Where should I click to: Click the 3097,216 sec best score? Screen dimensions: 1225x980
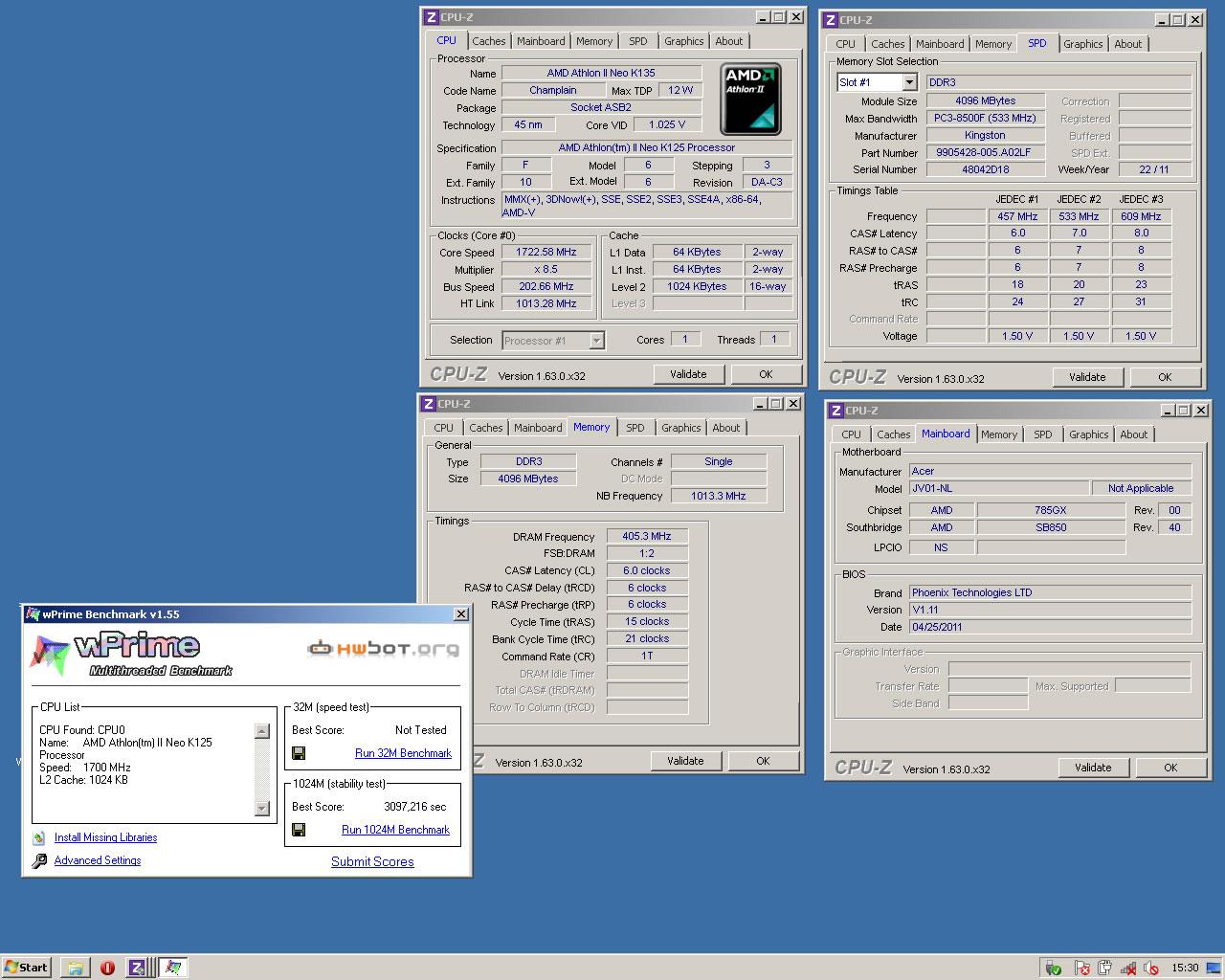pyautogui.click(x=415, y=807)
